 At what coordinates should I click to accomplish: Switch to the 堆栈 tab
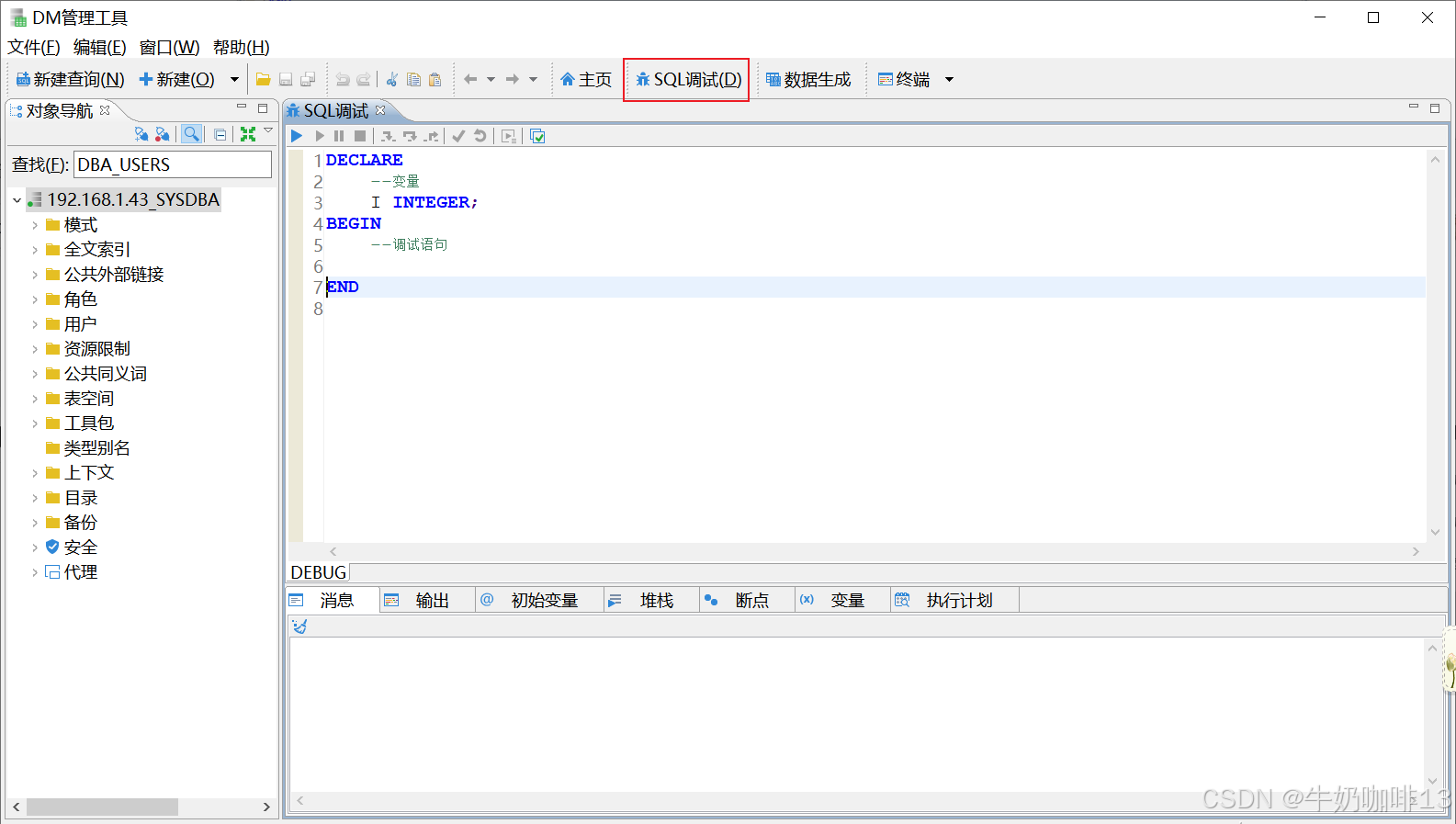651,601
